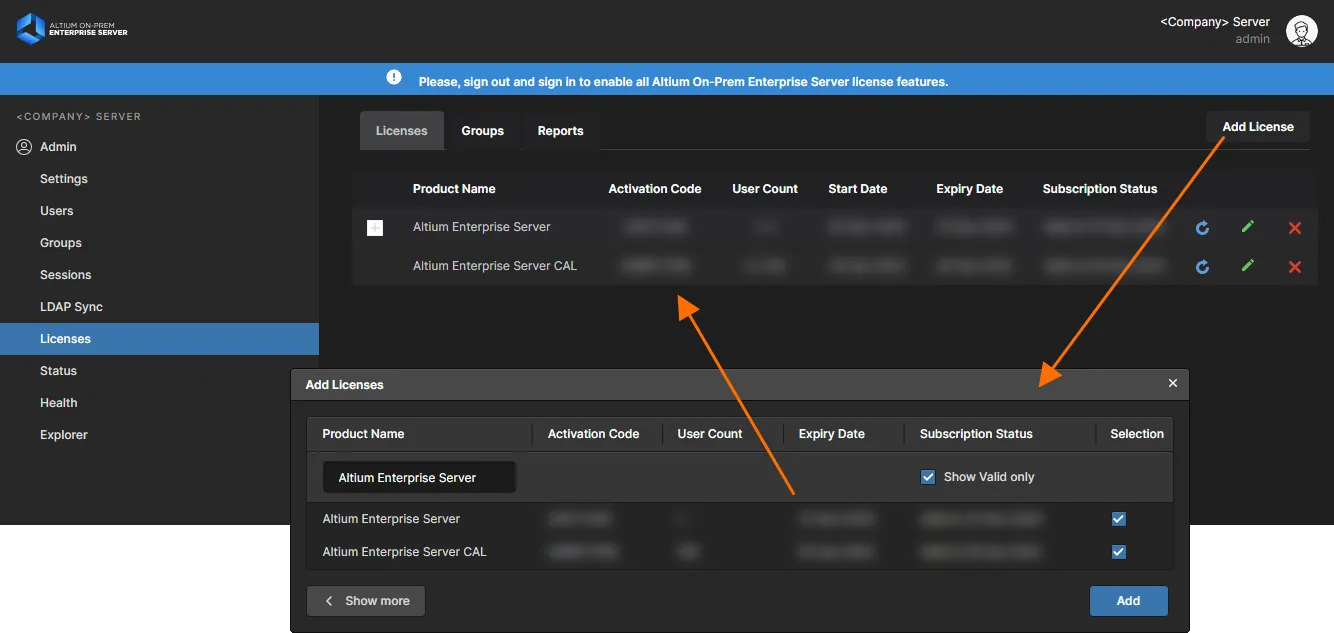Open Settings in the Admin sidebar
Viewport: 1334px width, 633px height.
(64, 179)
